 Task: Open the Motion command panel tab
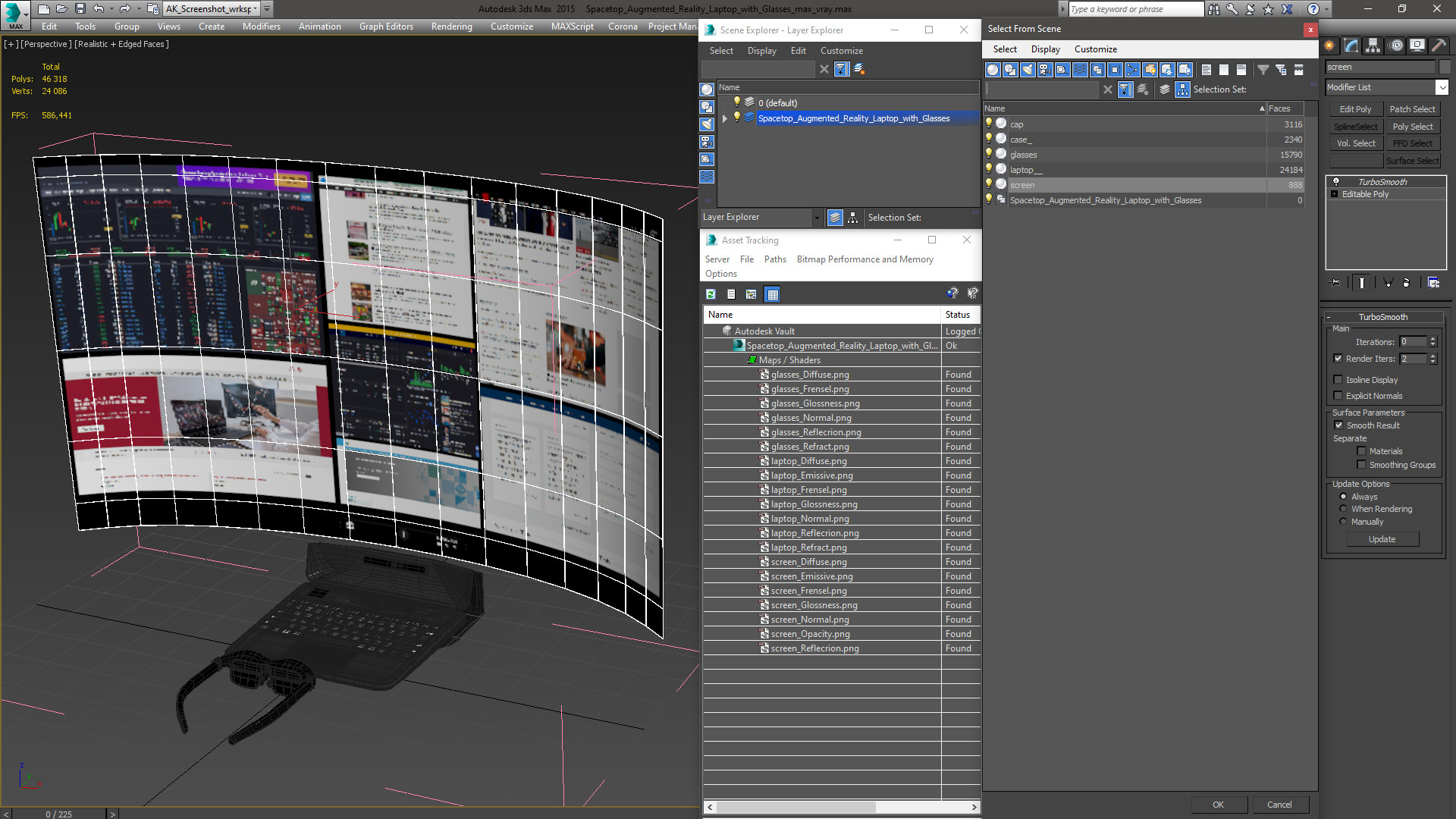(x=1395, y=45)
